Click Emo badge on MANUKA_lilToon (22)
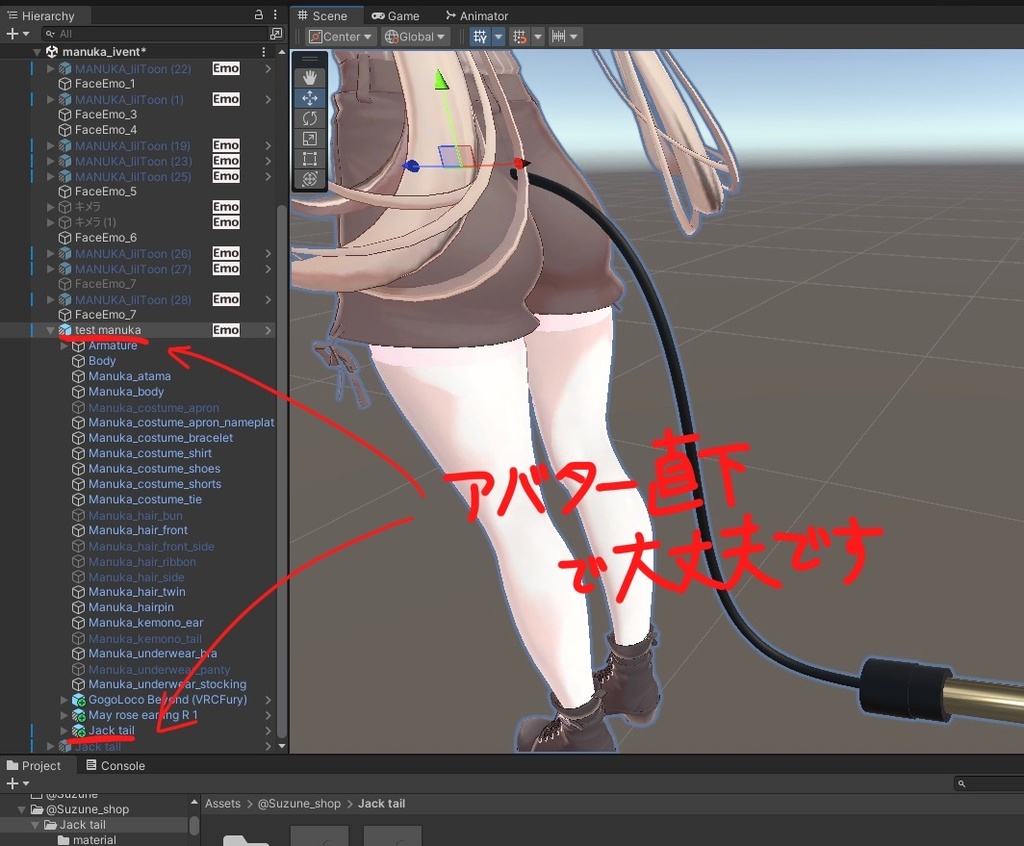 pos(226,68)
